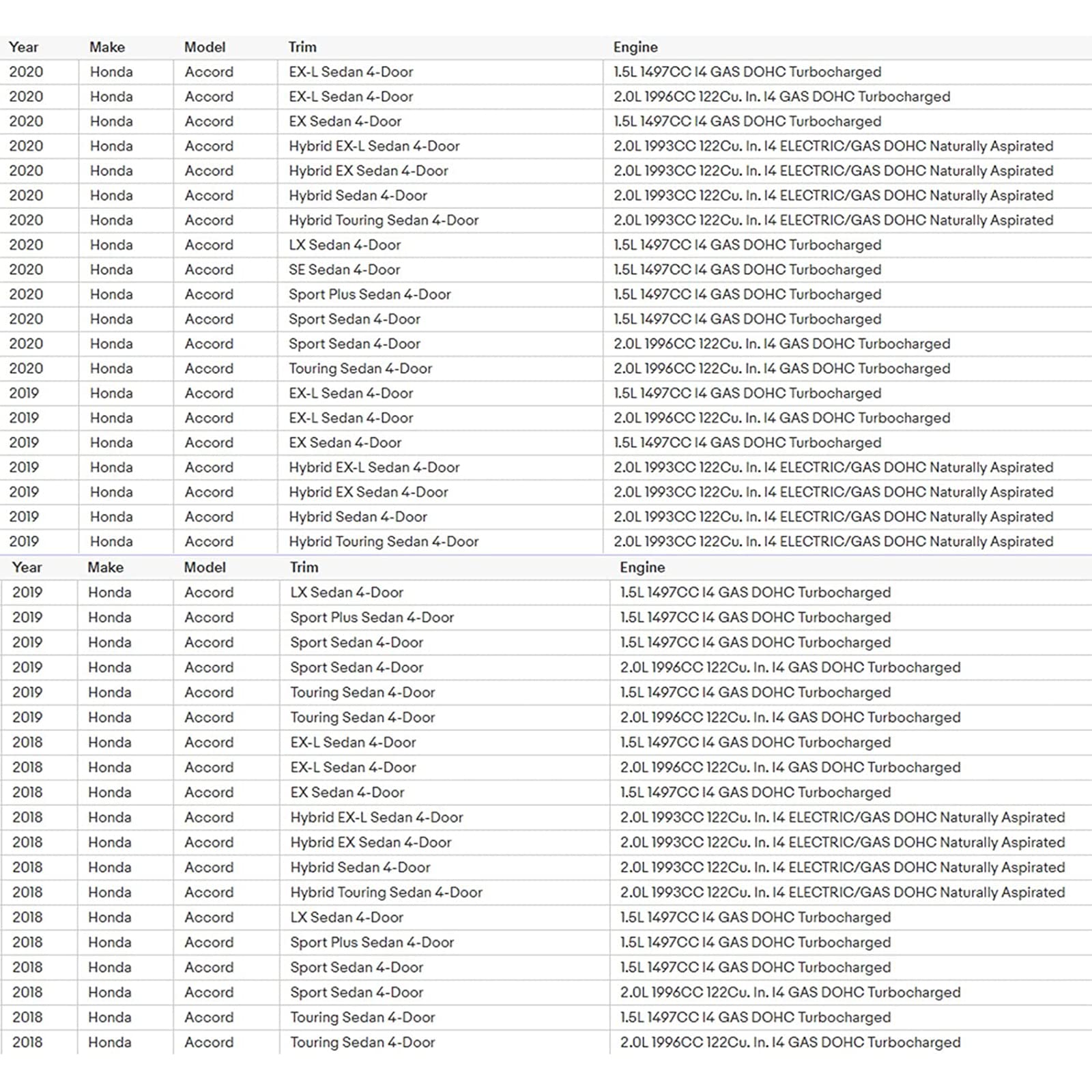The height and width of the screenshot is (1092, 1092).
Task: Click the Accord cell in the 2019 Sport Plus row
Action: (226, 618)
